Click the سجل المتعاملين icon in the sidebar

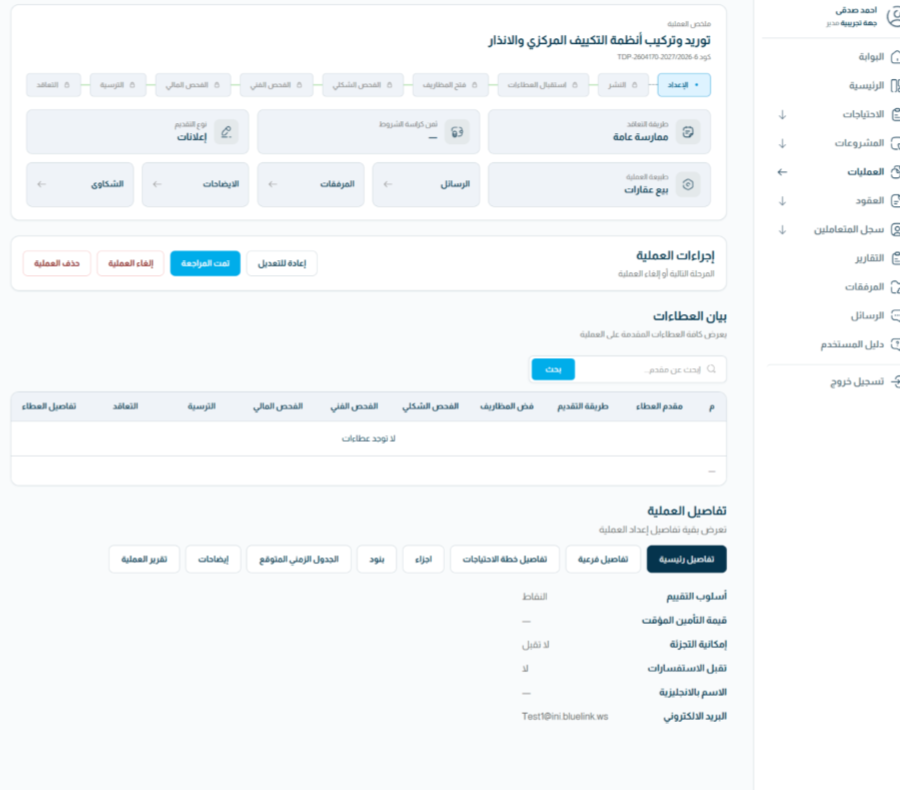point(895,230)
